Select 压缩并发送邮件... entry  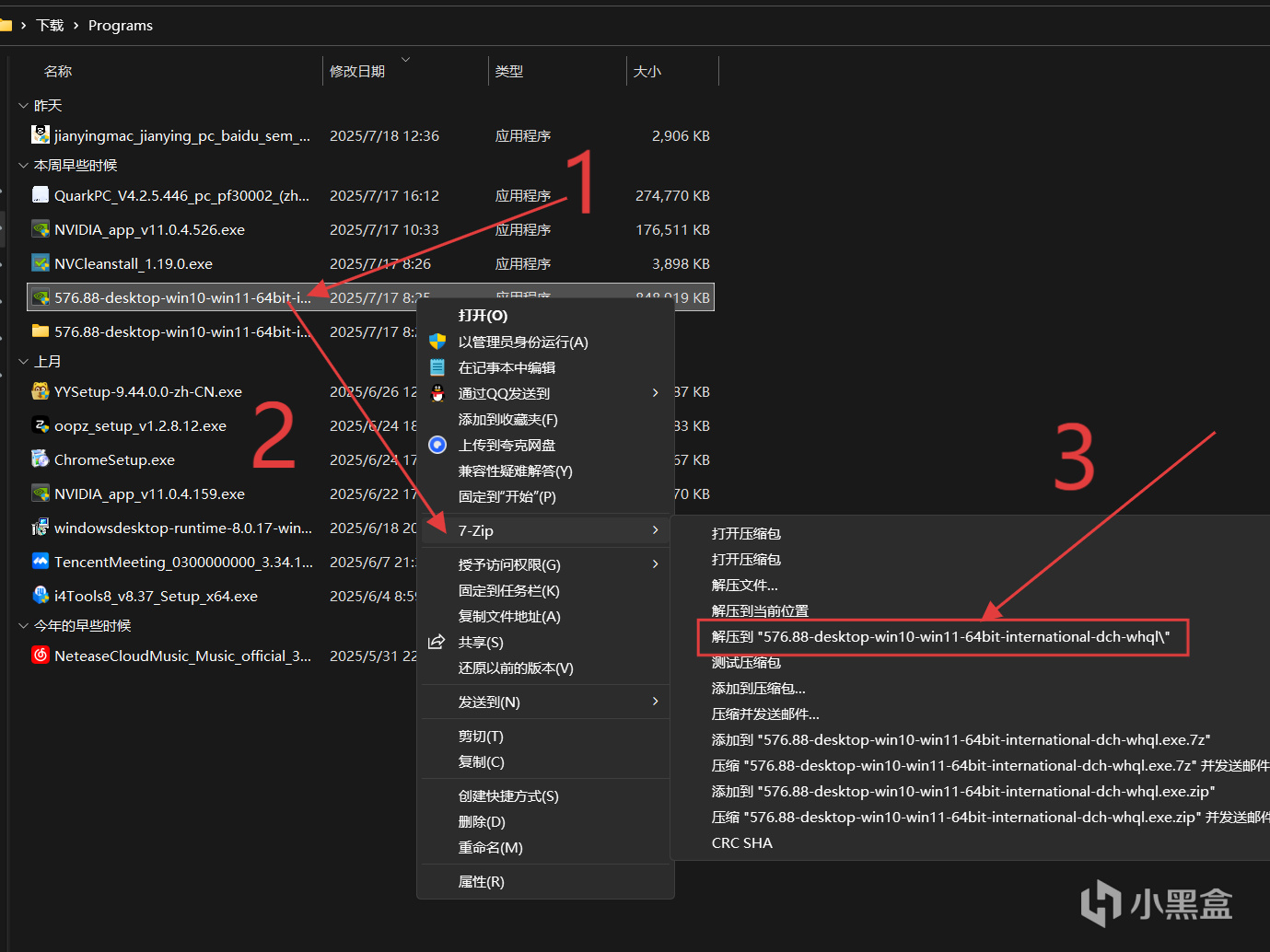[x=765, y=714]
